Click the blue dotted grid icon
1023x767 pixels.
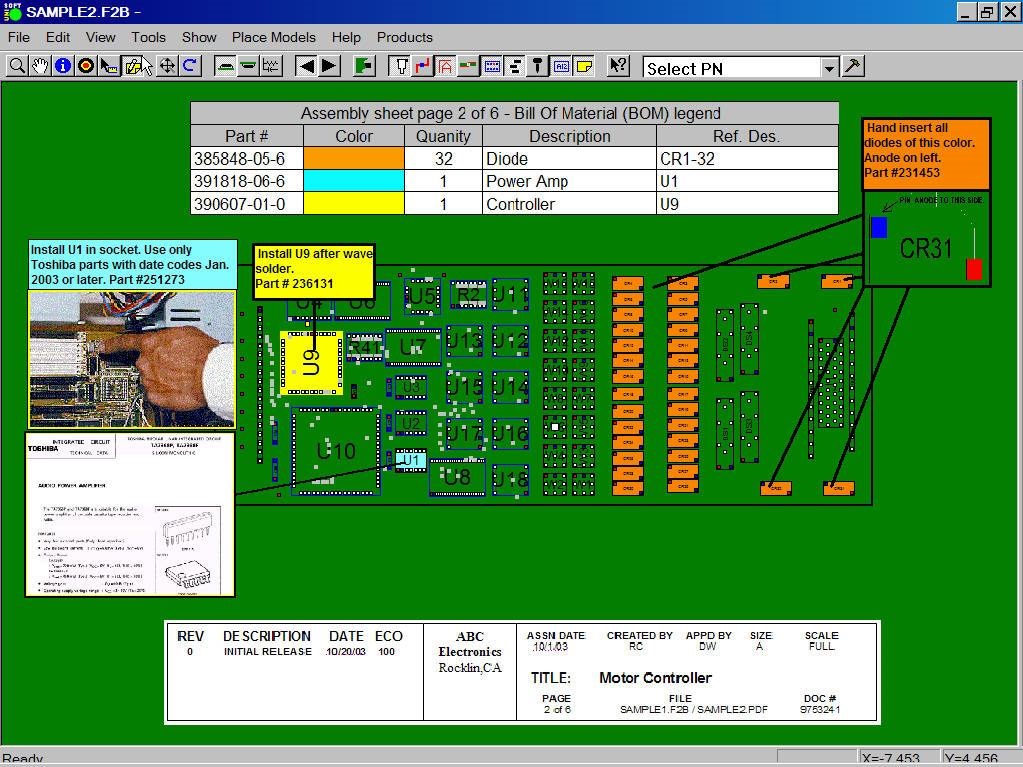click(492, 67)
